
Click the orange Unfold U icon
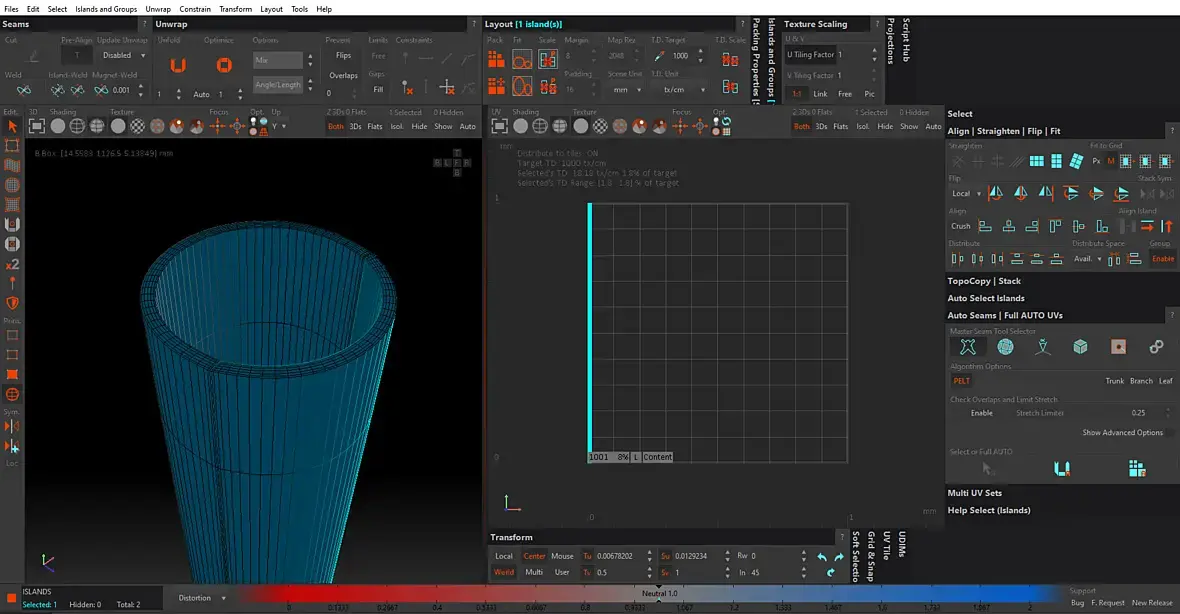tap(177, 66)
